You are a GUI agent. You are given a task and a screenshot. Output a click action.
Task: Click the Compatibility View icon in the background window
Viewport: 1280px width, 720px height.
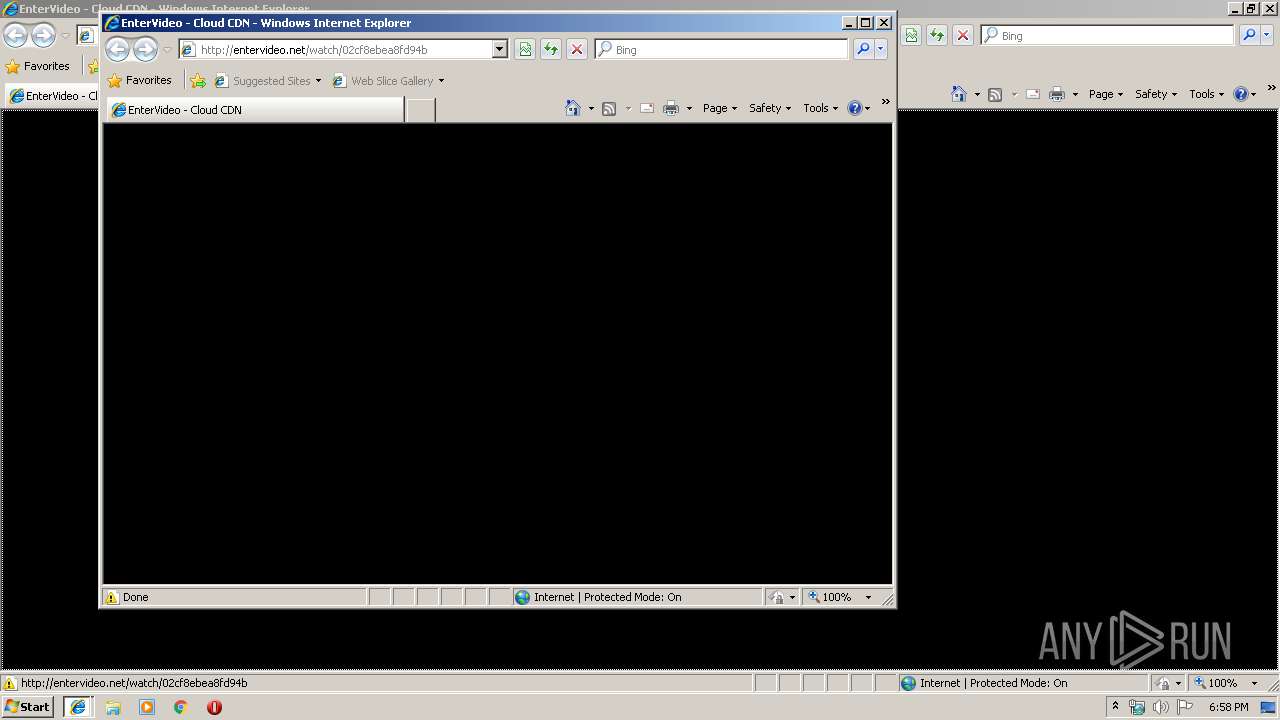(911, 35)
